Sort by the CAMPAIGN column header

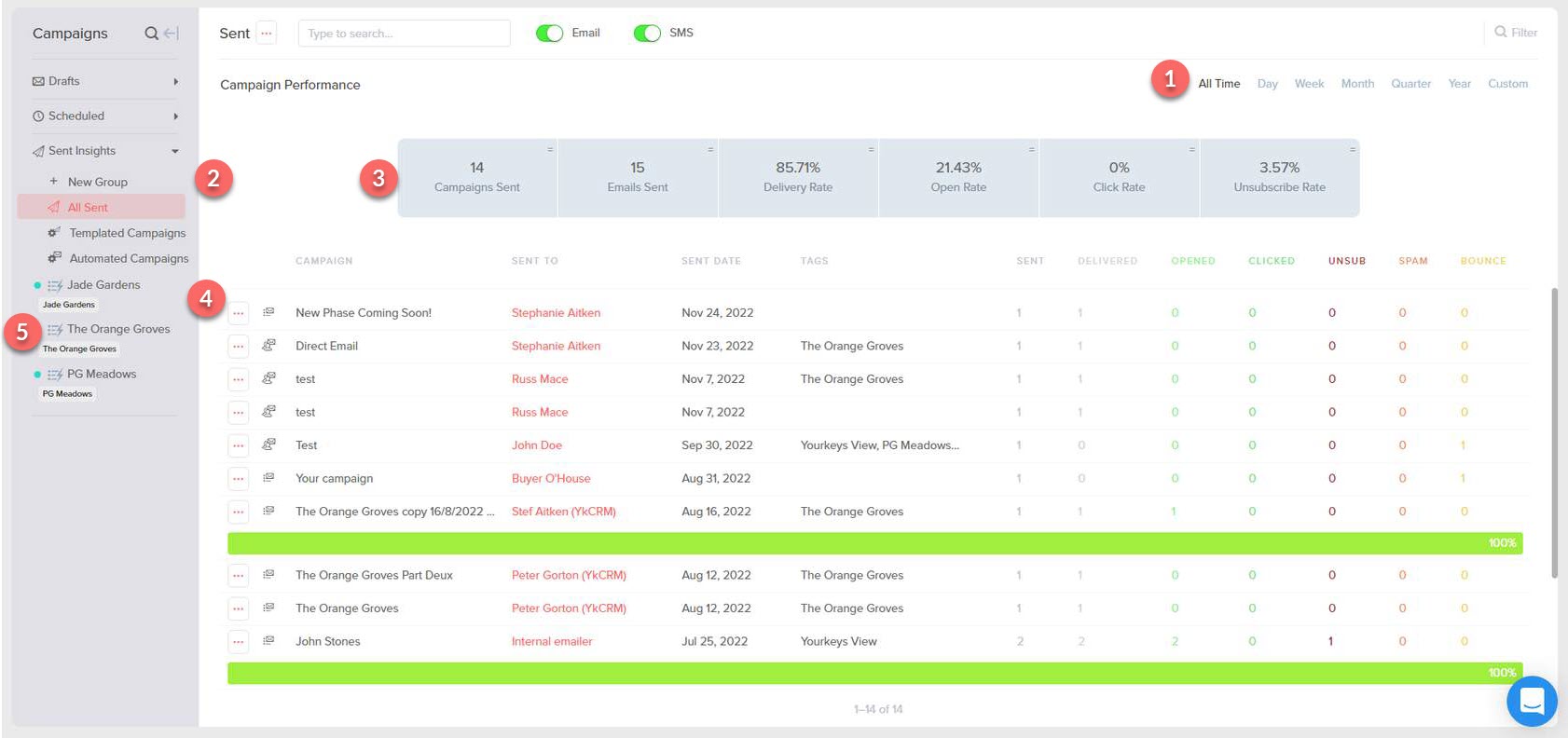point(323,261)
